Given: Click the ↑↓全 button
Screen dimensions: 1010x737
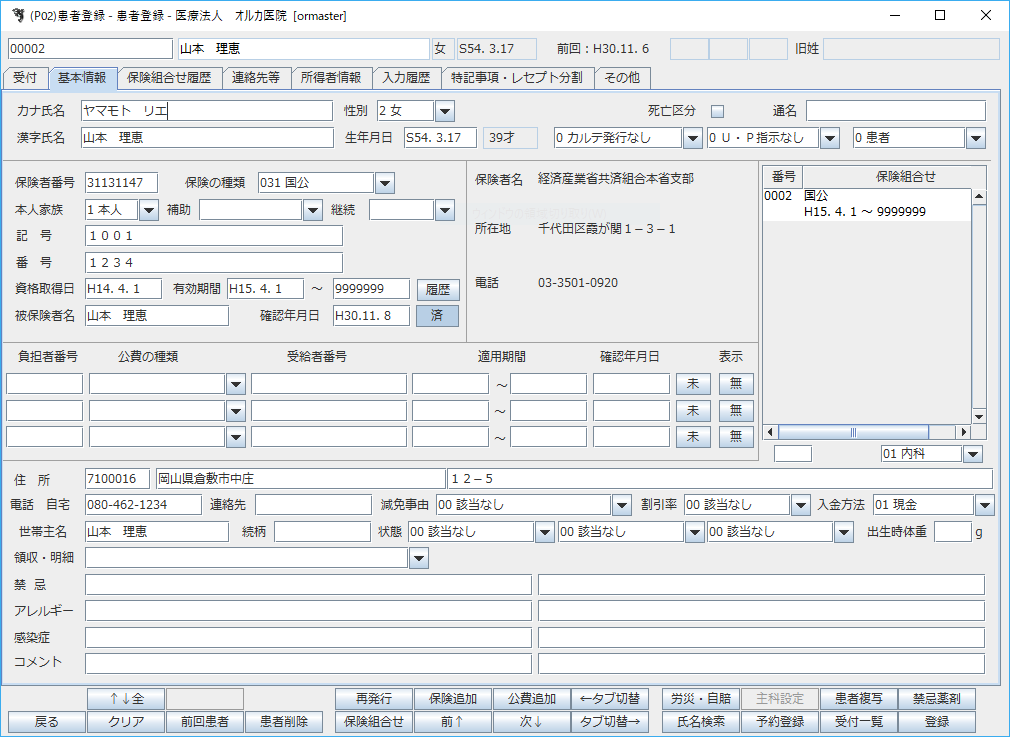Looking at the screenshot, I should coord(126,698).
